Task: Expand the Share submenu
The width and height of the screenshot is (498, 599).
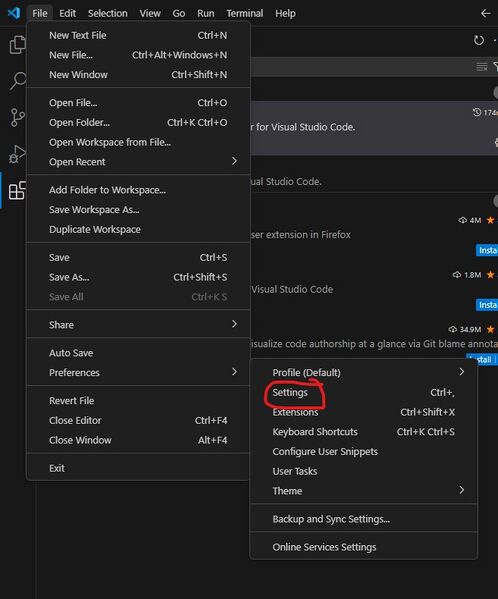Action: 138,325
